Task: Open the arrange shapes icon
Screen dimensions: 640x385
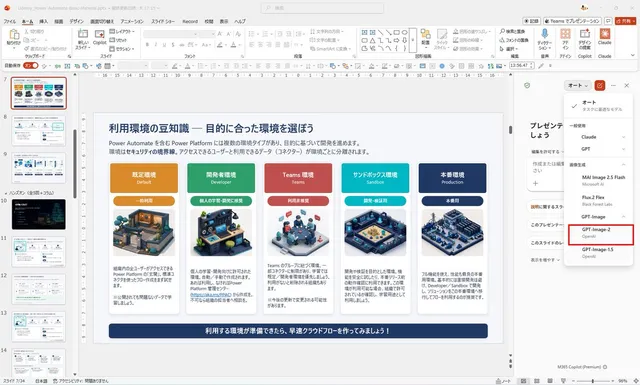Action: click(425, 38)
